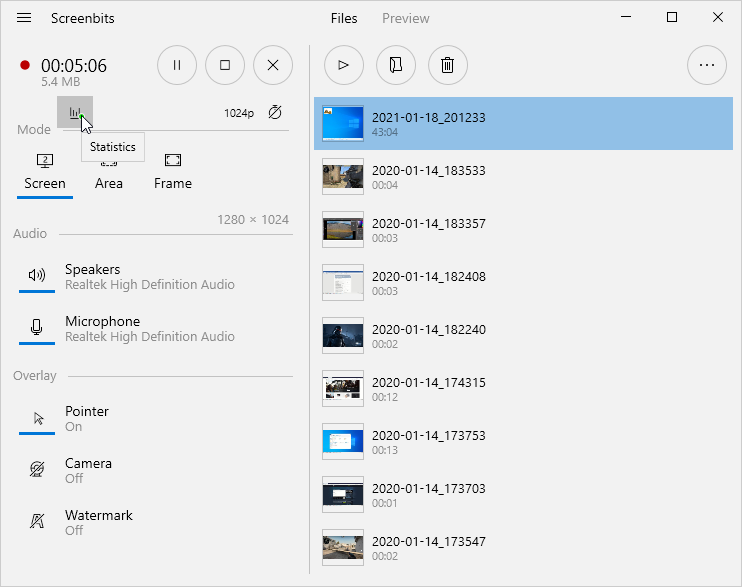Delete the selected recording
Screen dimensions: 742x587
coord(448,65)
